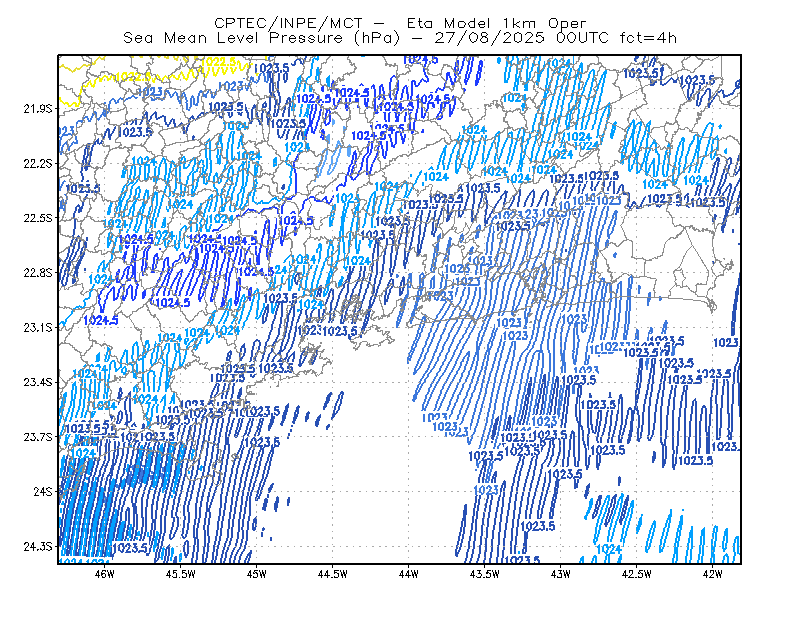Click the 24.3S latitude axis label

(38, 547)
